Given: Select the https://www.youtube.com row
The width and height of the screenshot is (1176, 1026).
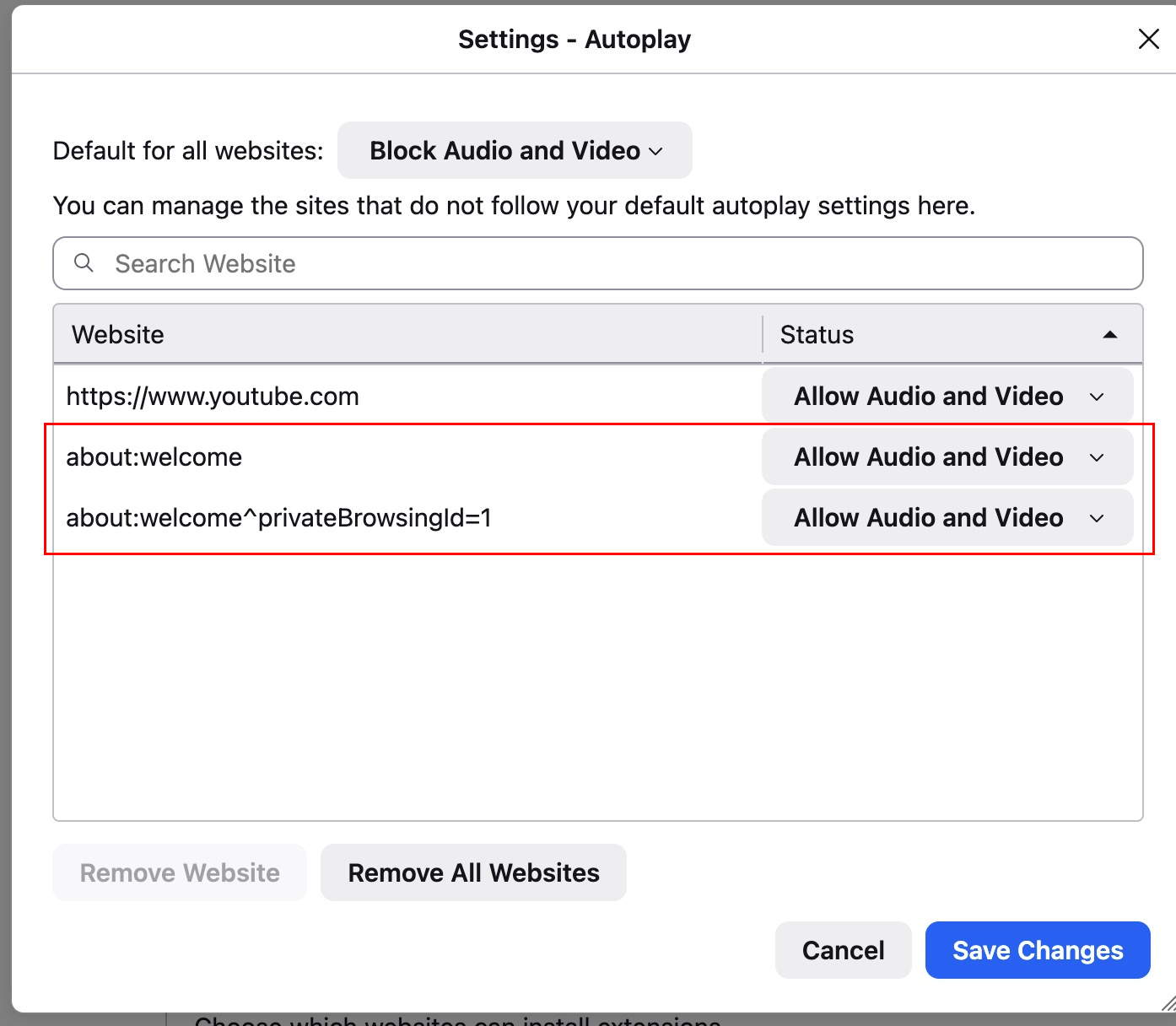Looking at the screenshot, I should [x=405, y=397].
